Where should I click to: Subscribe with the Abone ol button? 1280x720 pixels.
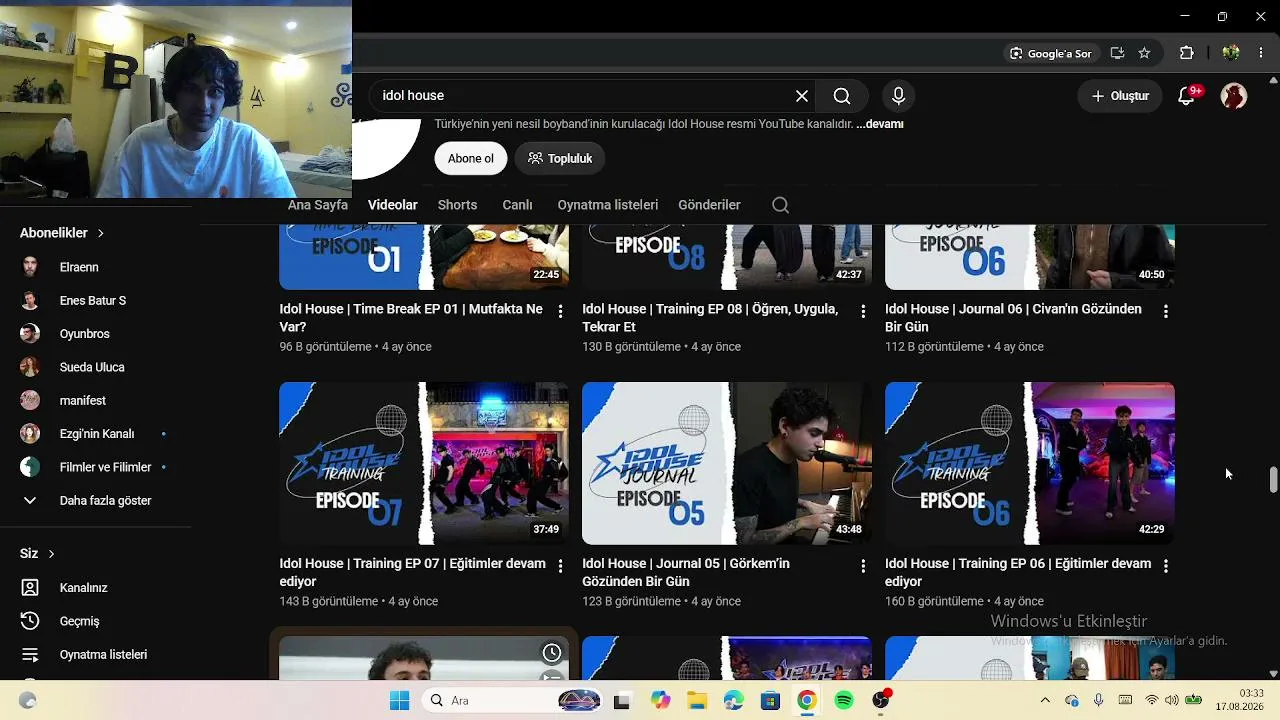[x=471, y=158]
